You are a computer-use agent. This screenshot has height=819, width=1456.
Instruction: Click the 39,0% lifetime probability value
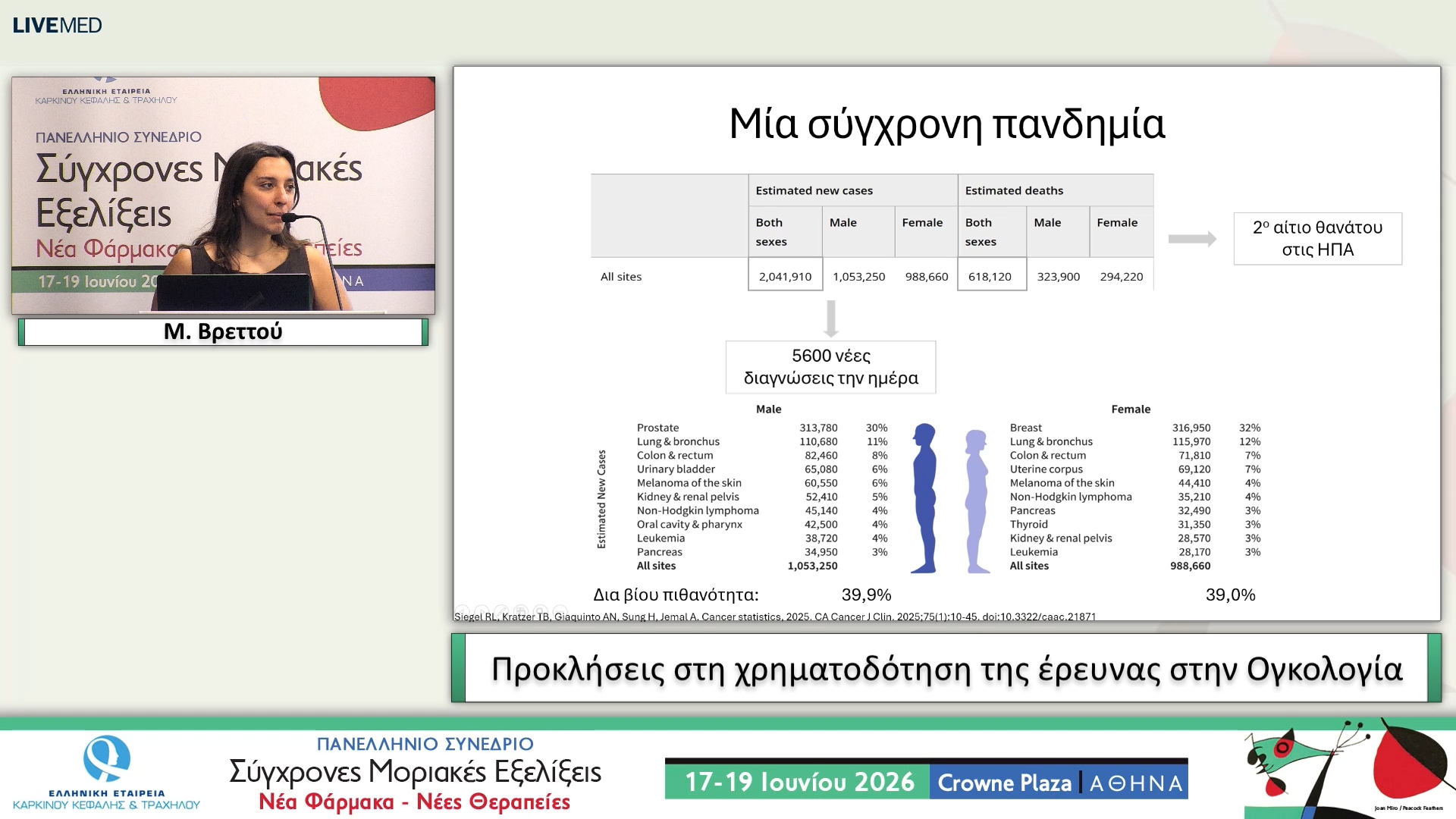click(1231, 595)
